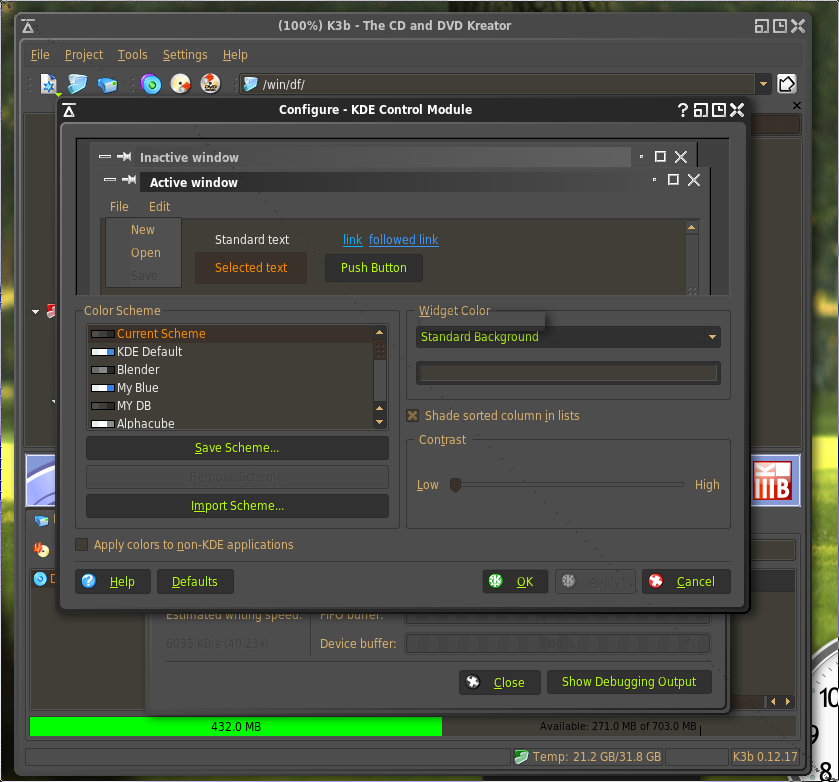The width and height of the screenshot is (839, 782).
Task: Open Configure dialog window menu icon
Action: (x=69, y=110)
